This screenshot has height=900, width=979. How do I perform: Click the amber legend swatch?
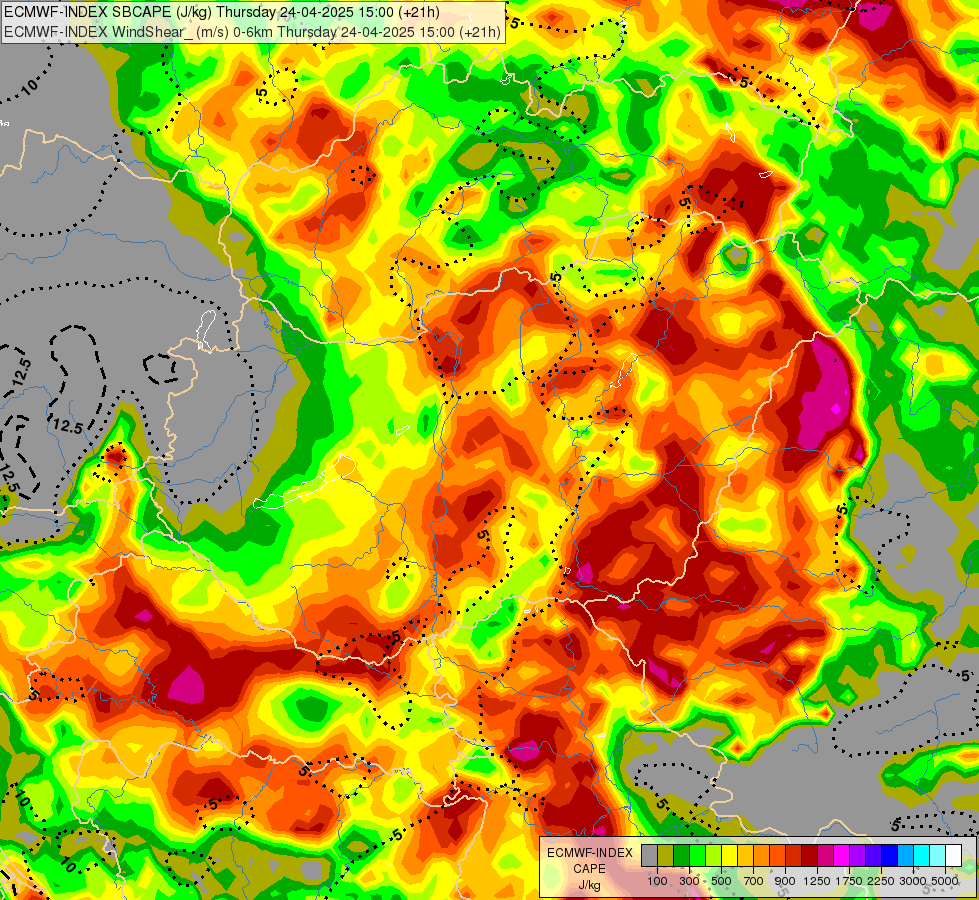[x=745, y=855]
